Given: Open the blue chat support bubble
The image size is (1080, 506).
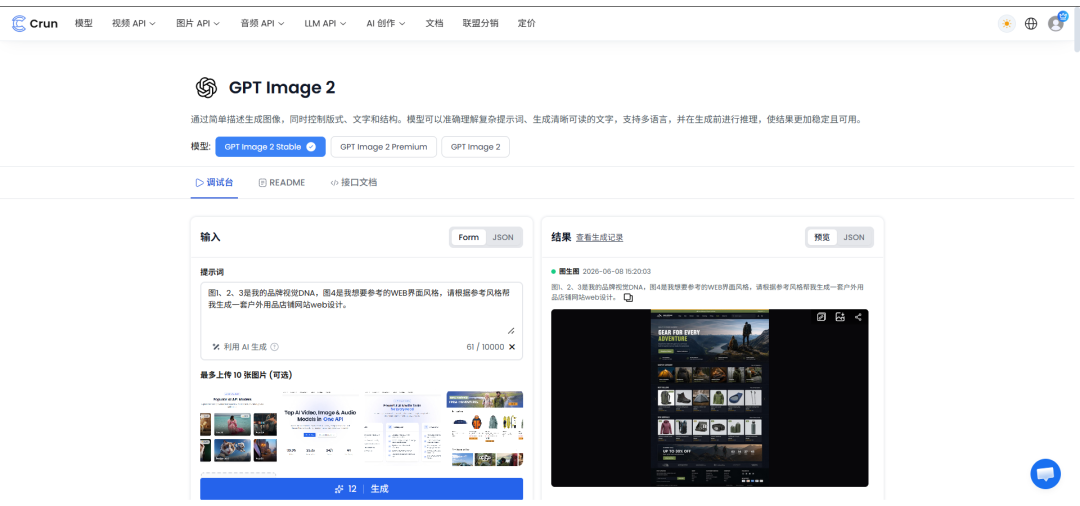Looking at the screenshot, I should pos(1045,474).
